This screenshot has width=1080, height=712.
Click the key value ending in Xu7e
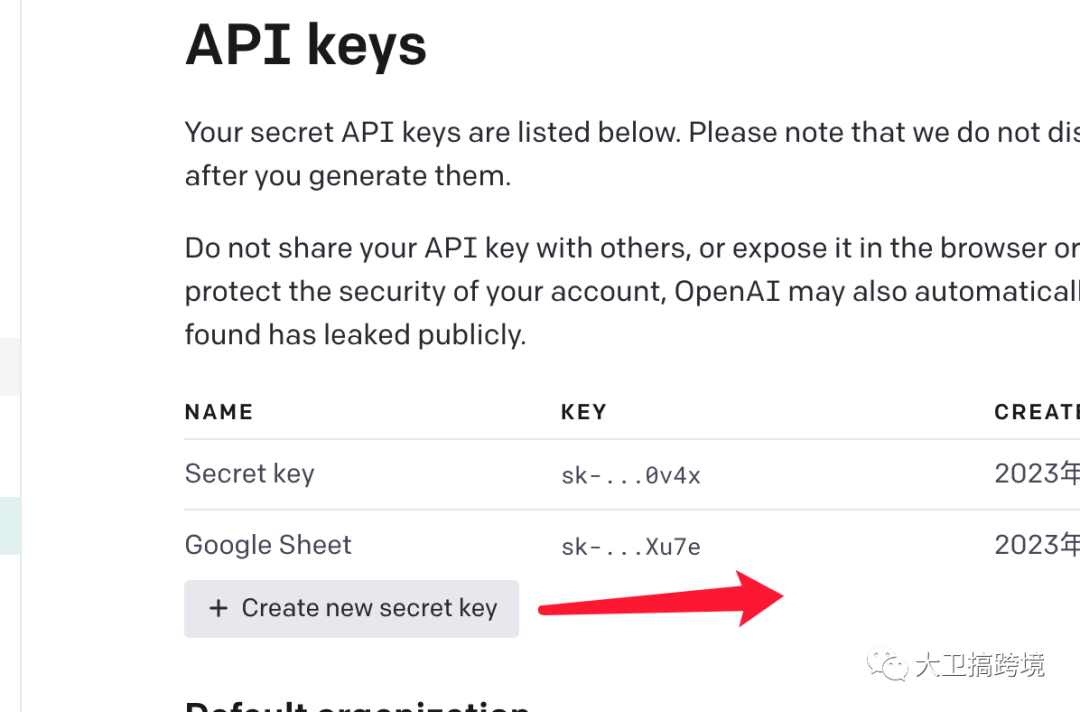coord(631,547)
